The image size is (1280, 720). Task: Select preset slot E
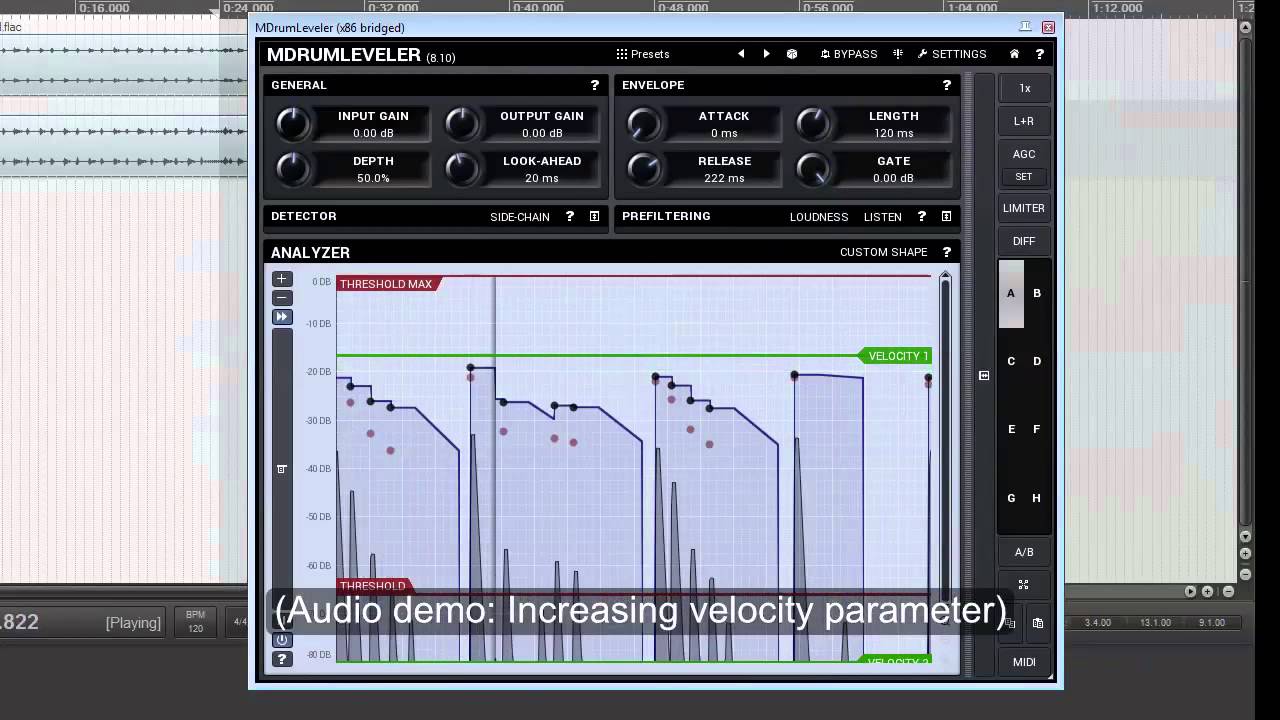click(1011, 429)
